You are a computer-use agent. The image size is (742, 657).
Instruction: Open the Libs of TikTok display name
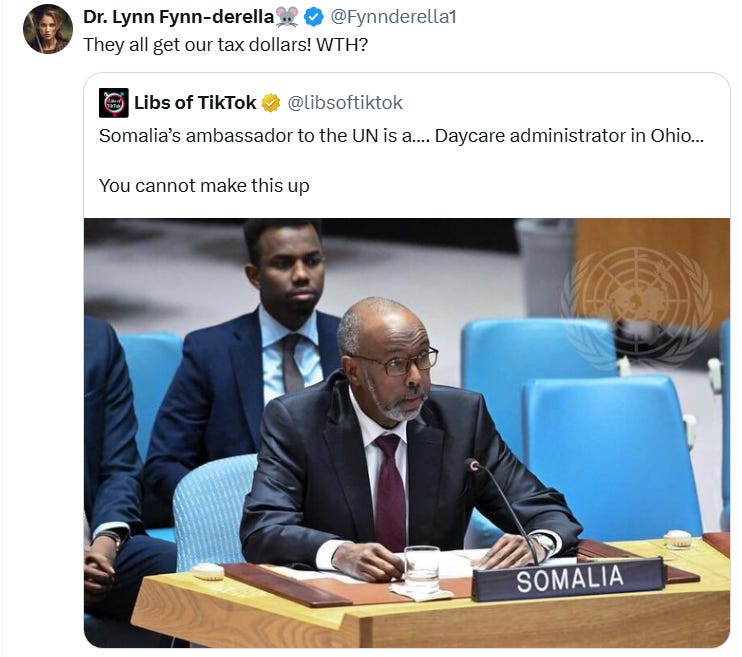(195, 103)
